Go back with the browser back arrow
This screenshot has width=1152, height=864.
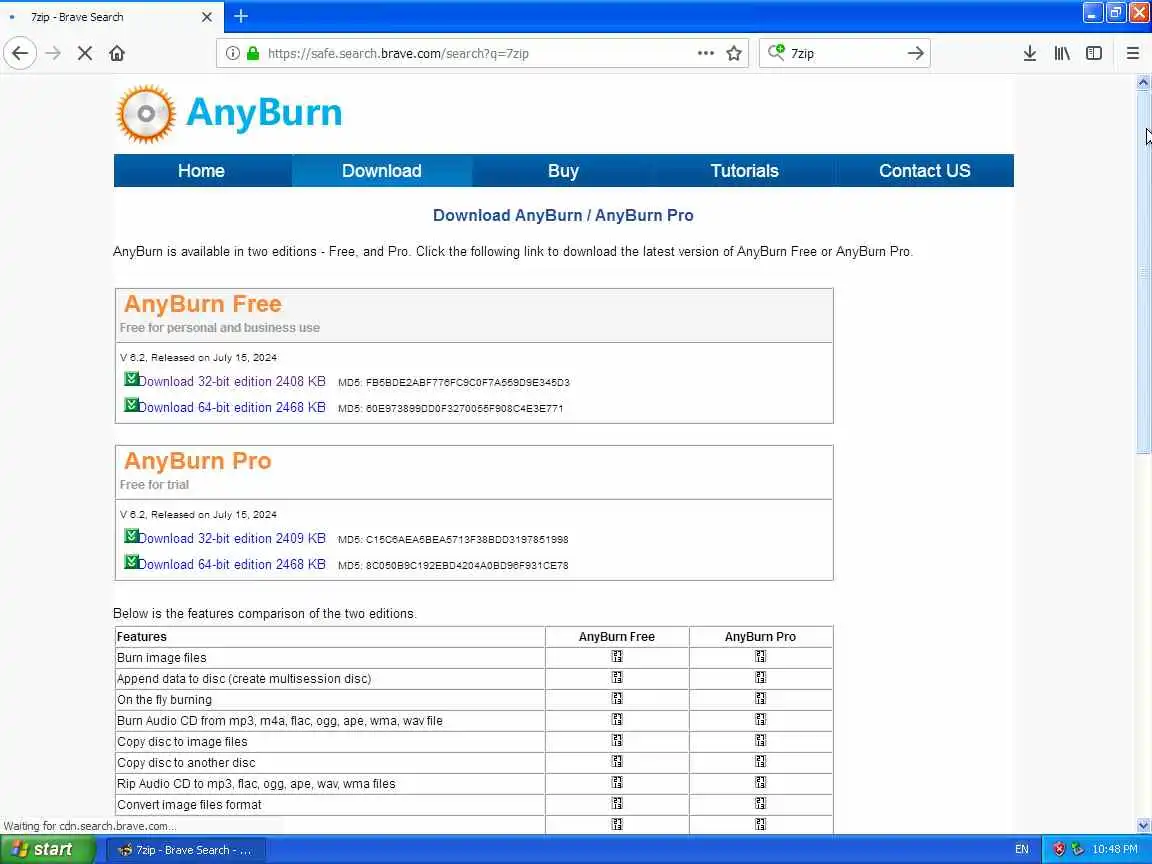point(20,53)
